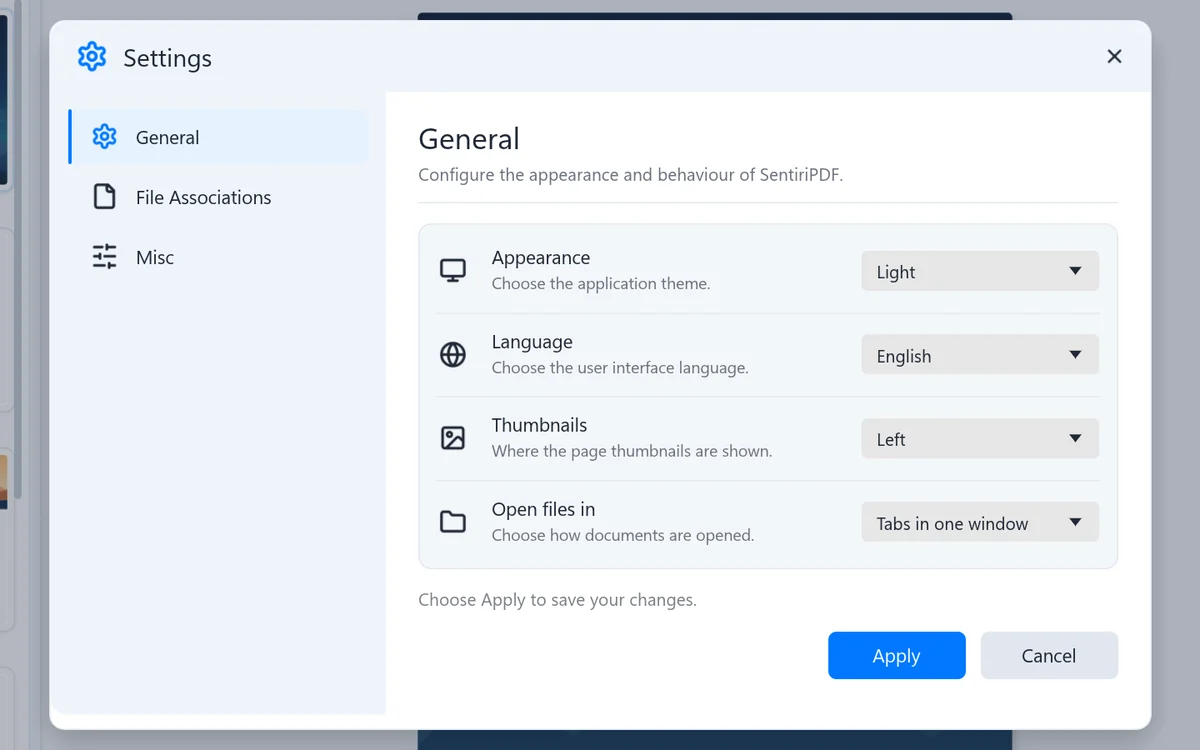Image resolution: width=1200 pixels, height=750 pixels.
Task: Click the Thumbnails image icon
Action: [x=453, y=438]
